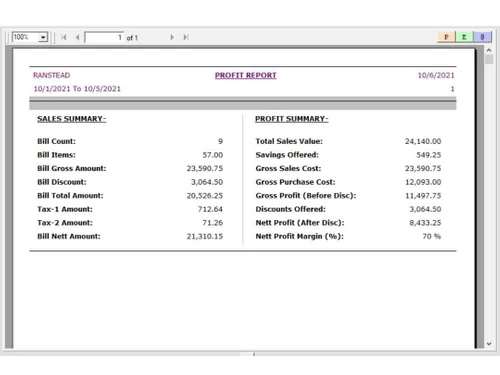Click the RANSTEAD company name

point(52,75)
